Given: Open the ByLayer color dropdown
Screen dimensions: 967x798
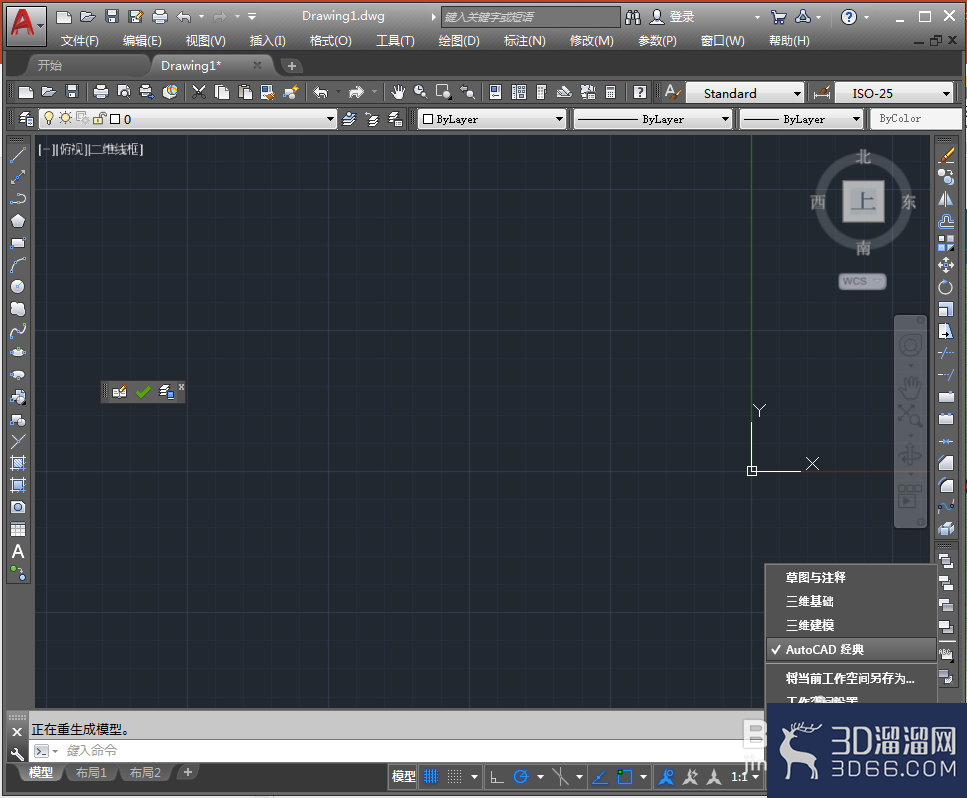Looking at the screenshot, I should coord(559,118).
